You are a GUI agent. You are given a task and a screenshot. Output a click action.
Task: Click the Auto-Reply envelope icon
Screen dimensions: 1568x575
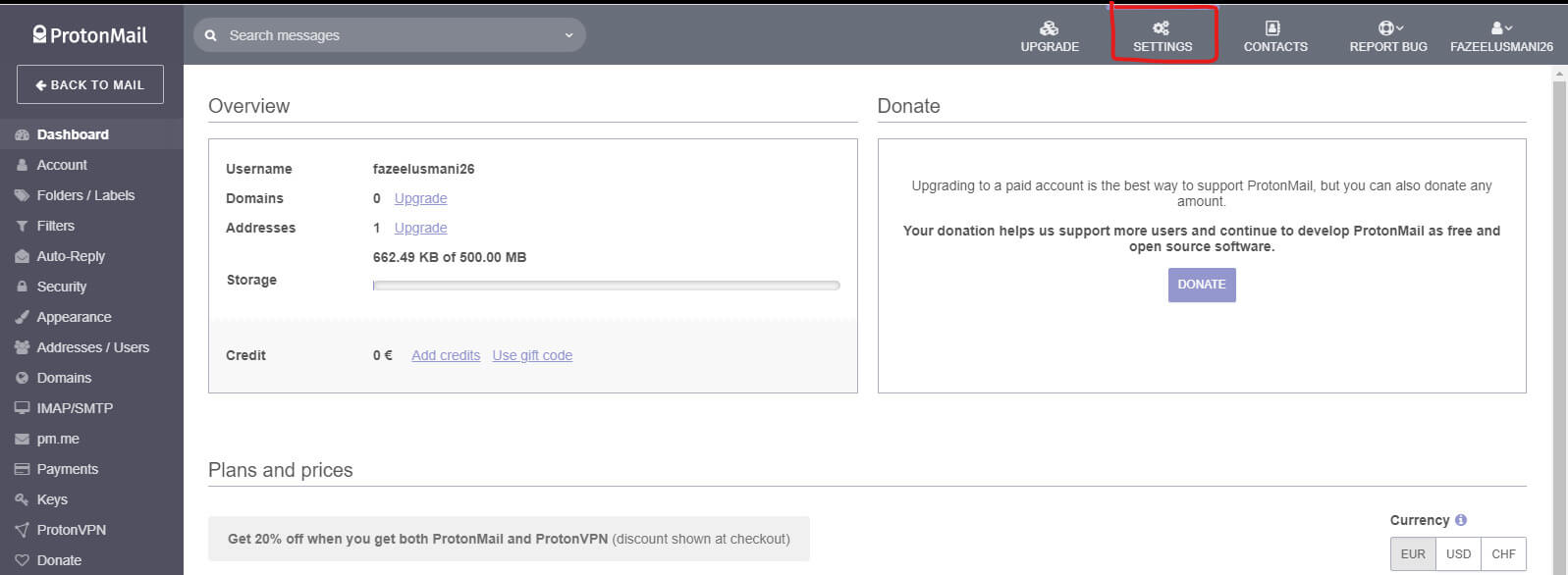click(22, 256)
